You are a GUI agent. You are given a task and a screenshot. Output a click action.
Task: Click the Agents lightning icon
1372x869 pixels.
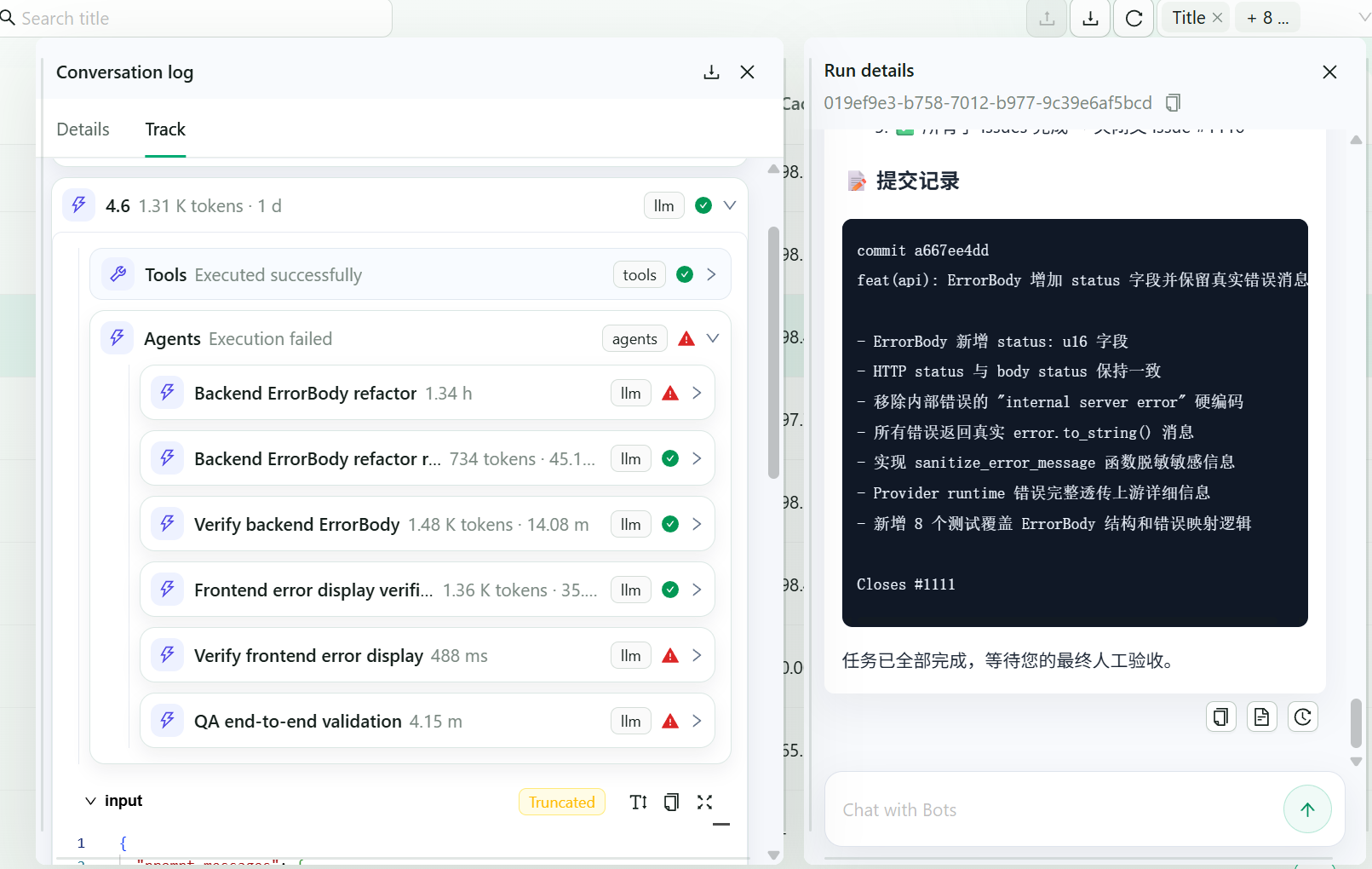coord(118,338)
